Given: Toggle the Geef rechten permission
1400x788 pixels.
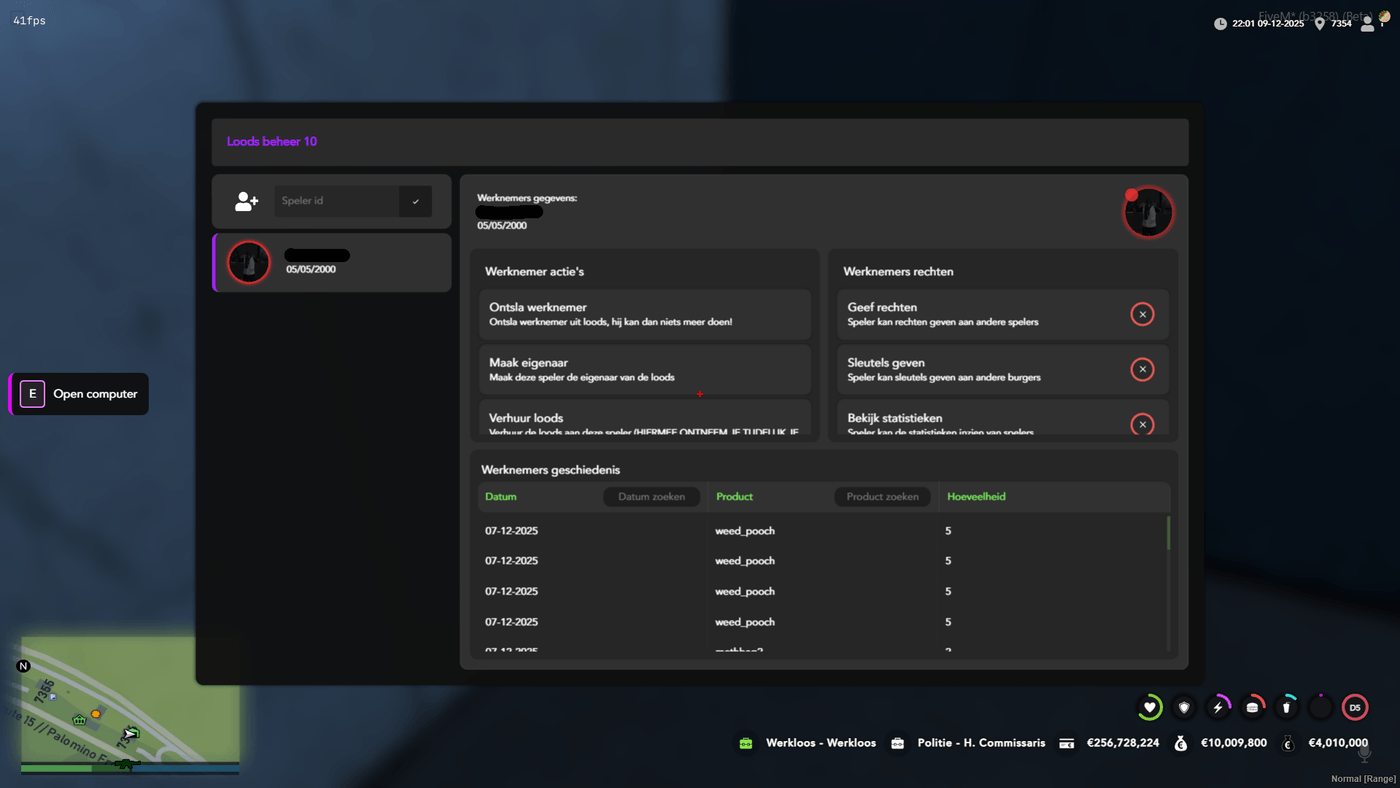Looking at the screenshot, I should click(x=1142, y=314).
